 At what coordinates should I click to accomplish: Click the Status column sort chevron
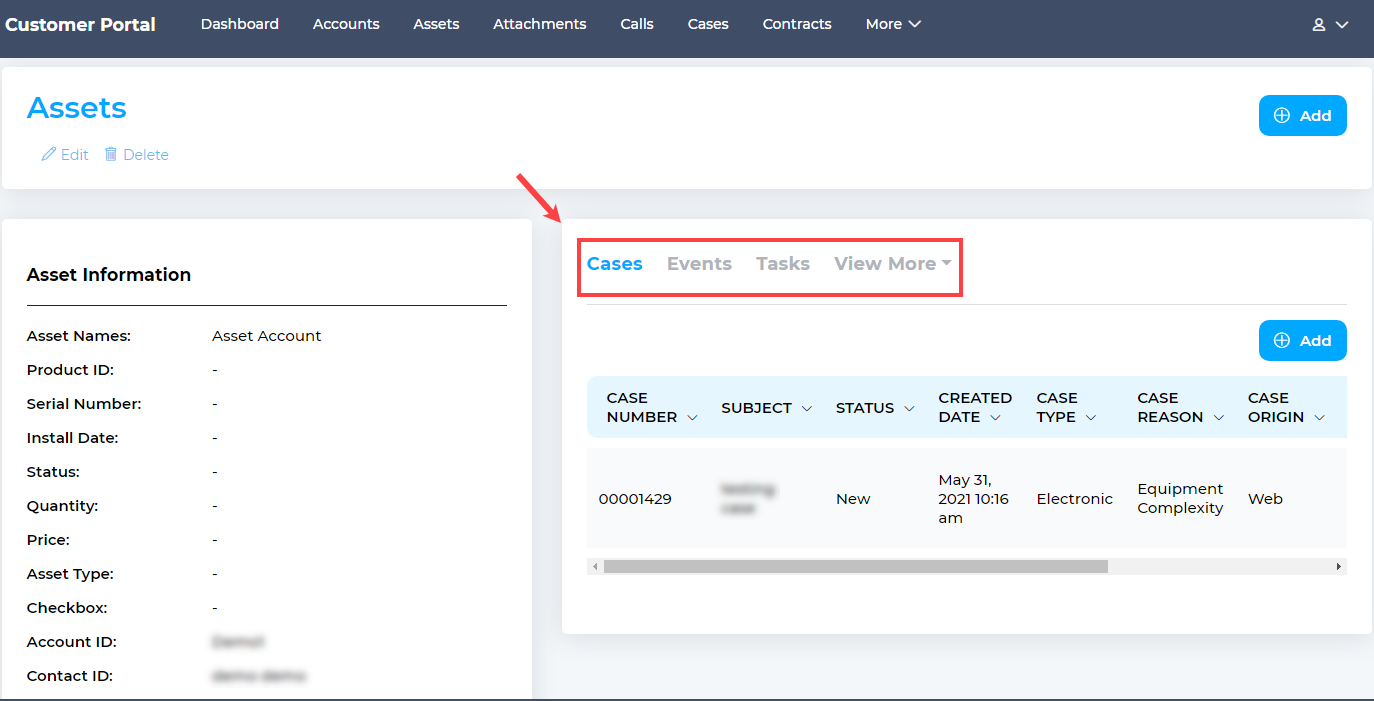coord(909,408)
